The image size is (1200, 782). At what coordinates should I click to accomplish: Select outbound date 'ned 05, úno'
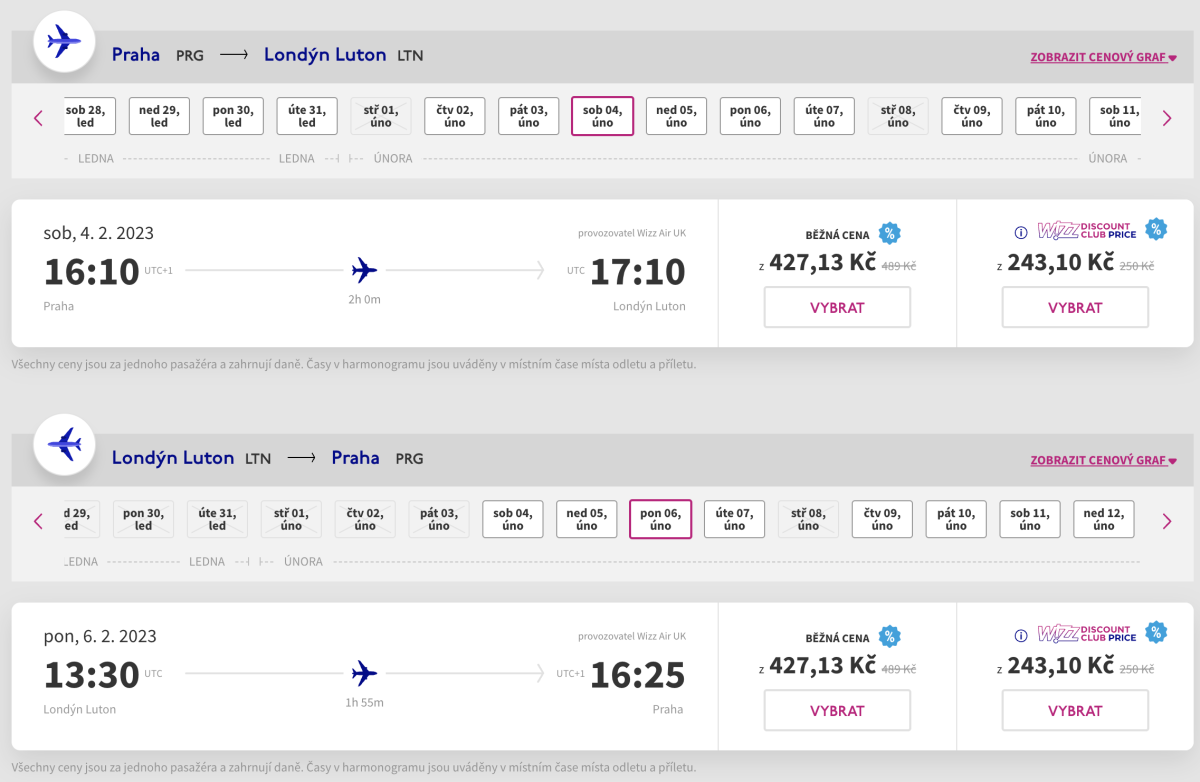coord(676,116)
